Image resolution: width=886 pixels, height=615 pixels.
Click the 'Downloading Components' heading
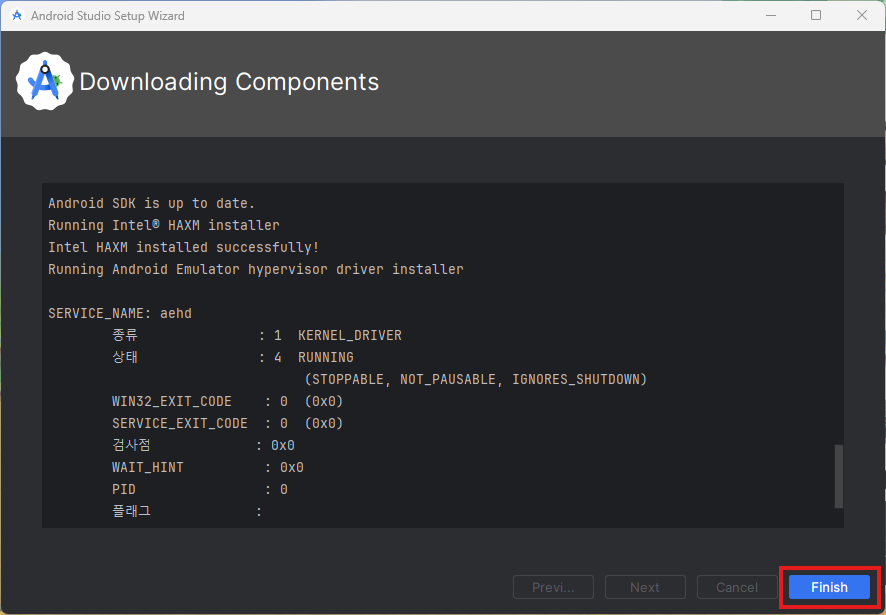[x=229, y=82]
